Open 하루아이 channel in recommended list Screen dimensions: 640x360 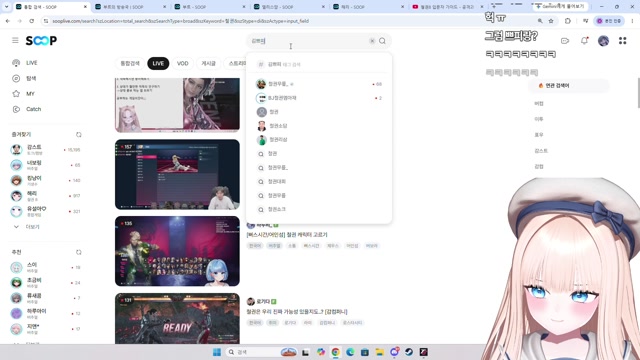click(x=45, y=313)
